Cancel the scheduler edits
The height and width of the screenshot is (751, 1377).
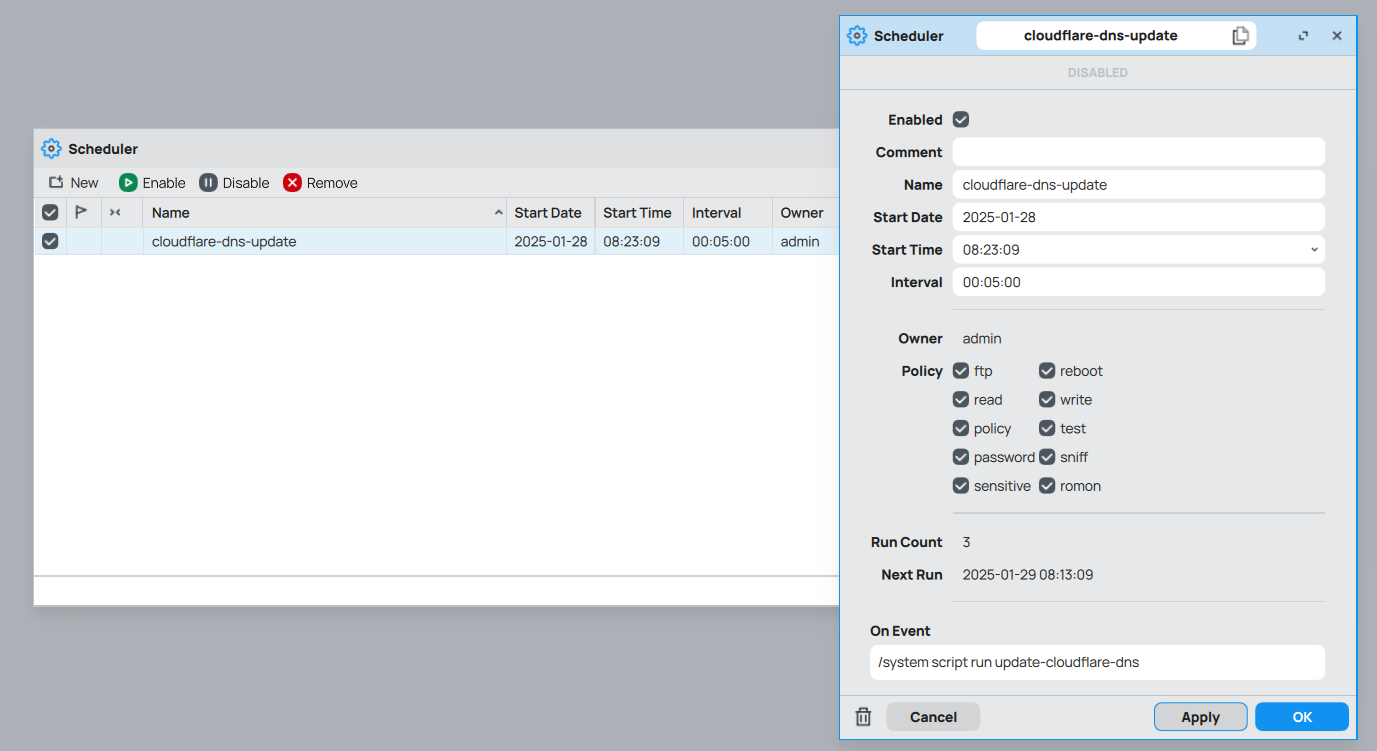932,716
